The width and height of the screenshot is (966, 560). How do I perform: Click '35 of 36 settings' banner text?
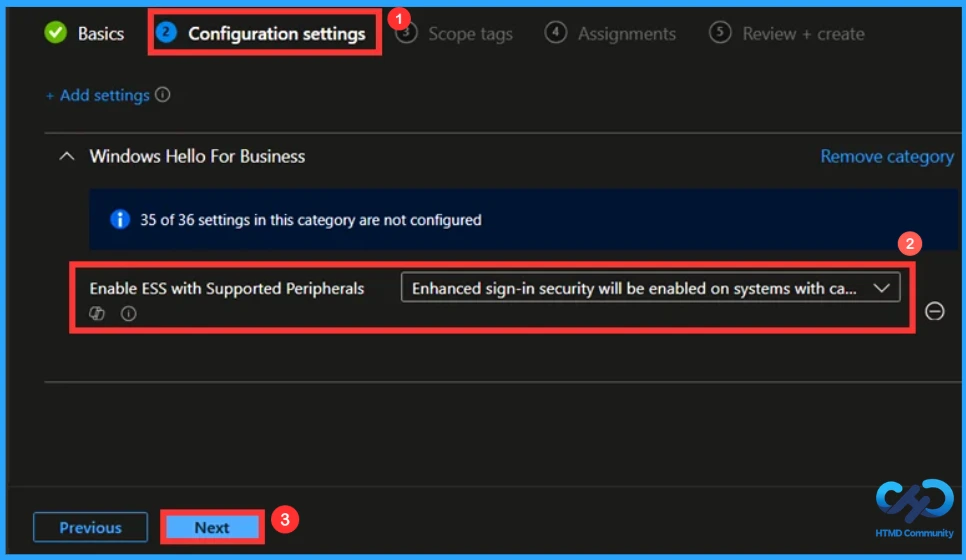[310, 220]
